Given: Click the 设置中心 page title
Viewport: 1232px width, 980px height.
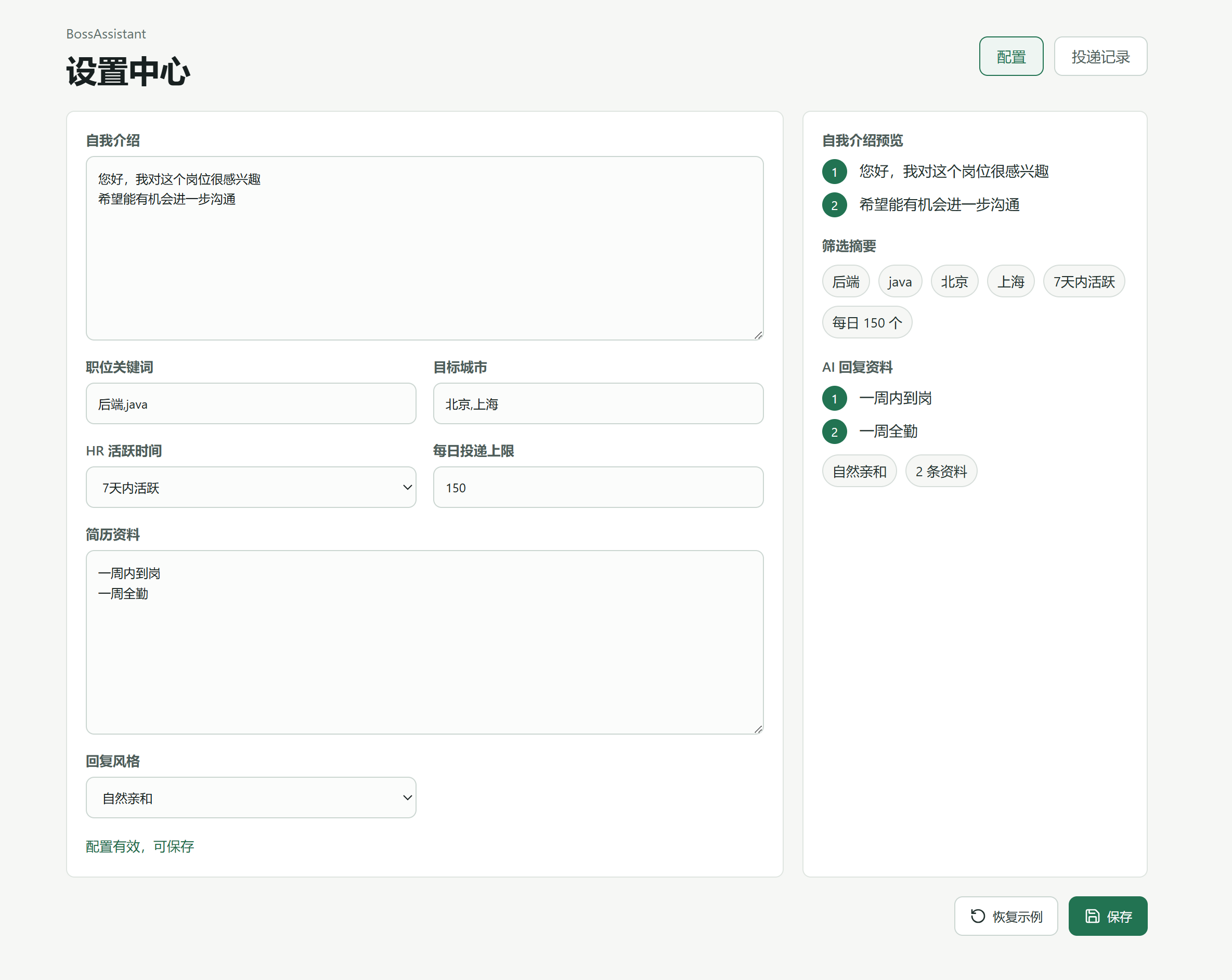Looking at the screenshot, I should tap(128, 71).
